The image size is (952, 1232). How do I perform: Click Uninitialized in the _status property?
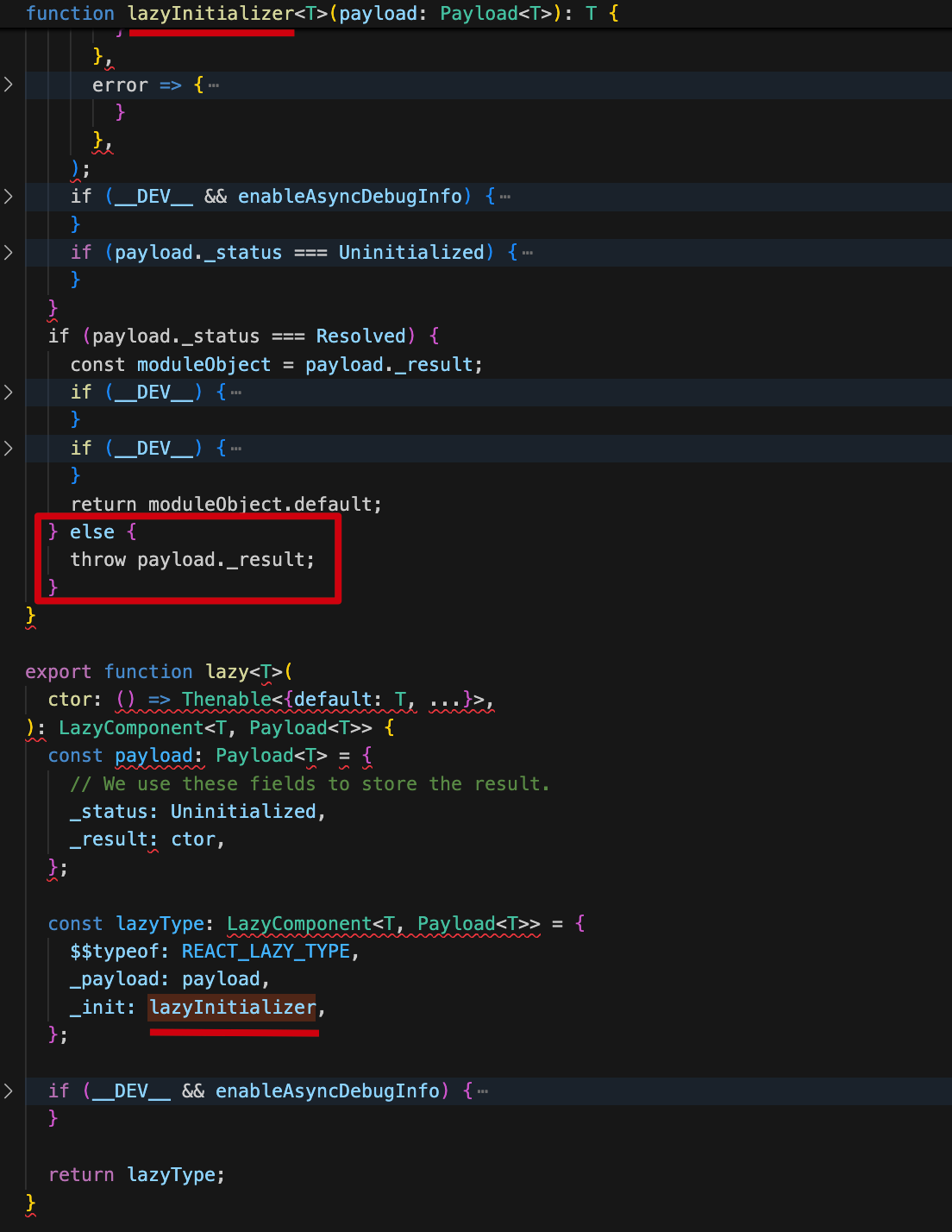point(243,811)
